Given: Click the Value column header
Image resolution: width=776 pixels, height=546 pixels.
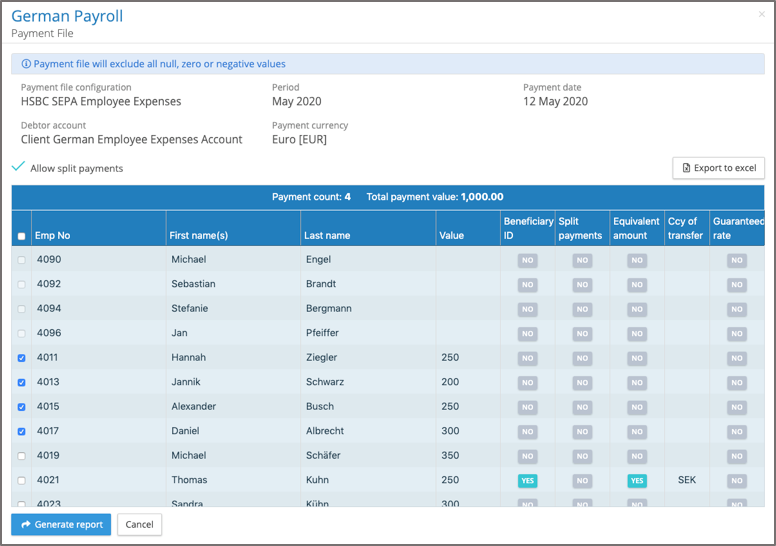Looking at the screenshot, I should (451, 236).
